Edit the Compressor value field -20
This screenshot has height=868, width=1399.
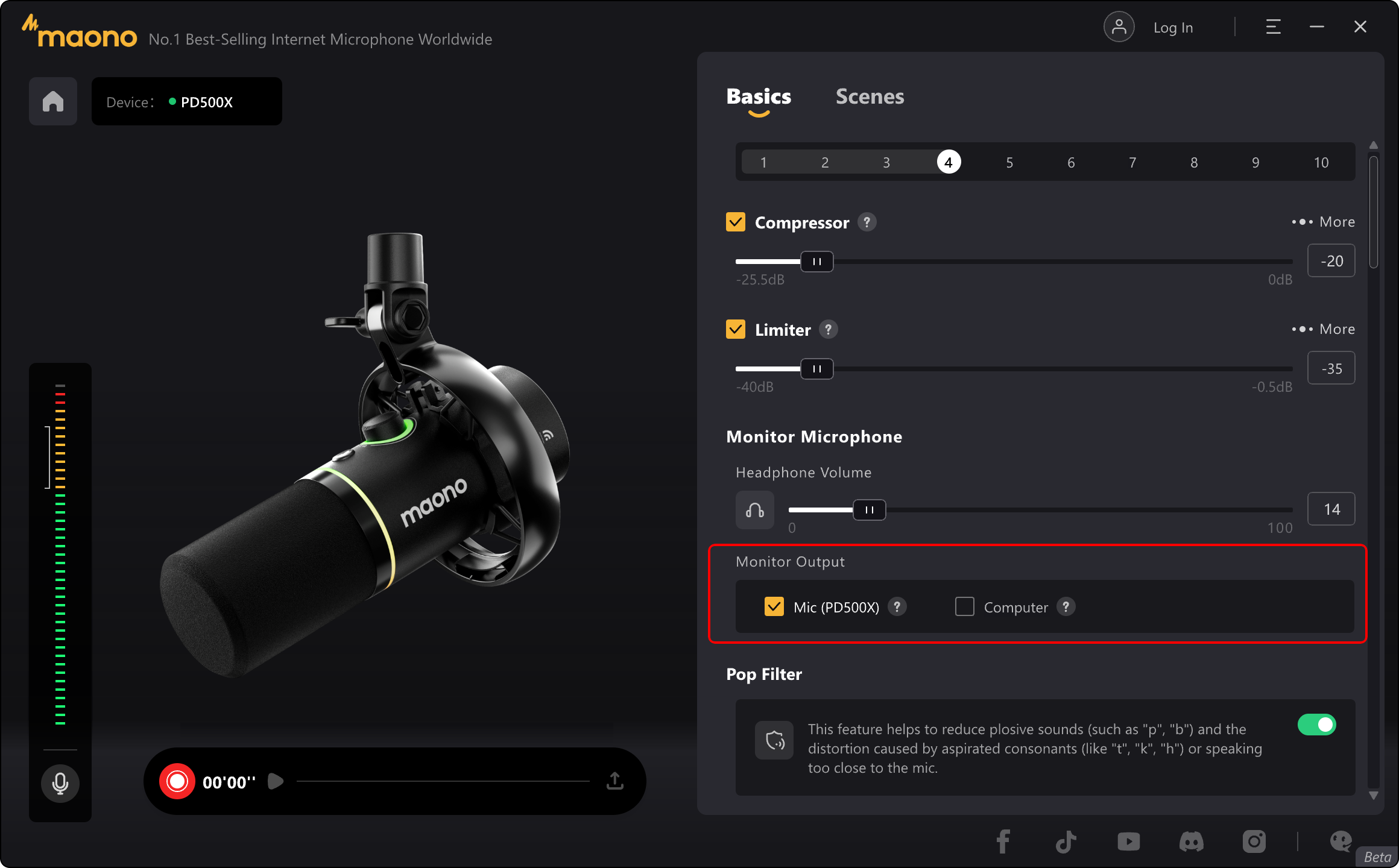coord(1331,260)
